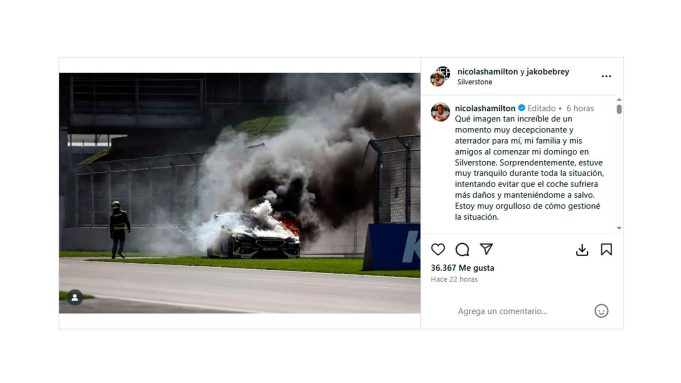Open the header profile avatar pair

tap(440, 76)
